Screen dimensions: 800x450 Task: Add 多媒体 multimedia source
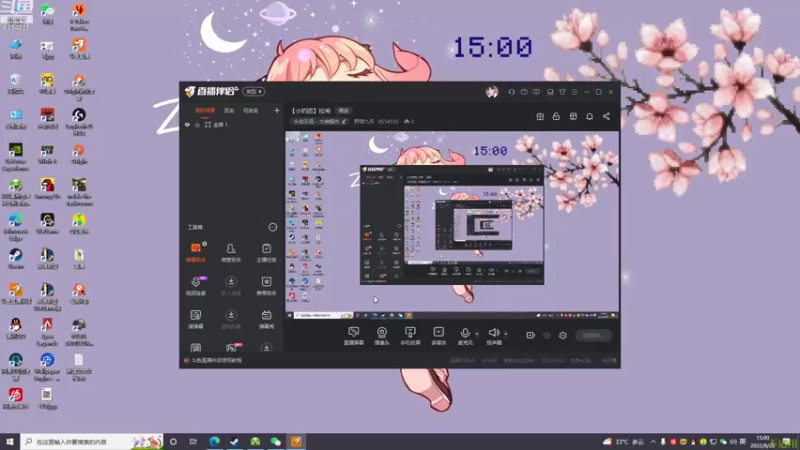click(438, 336)
